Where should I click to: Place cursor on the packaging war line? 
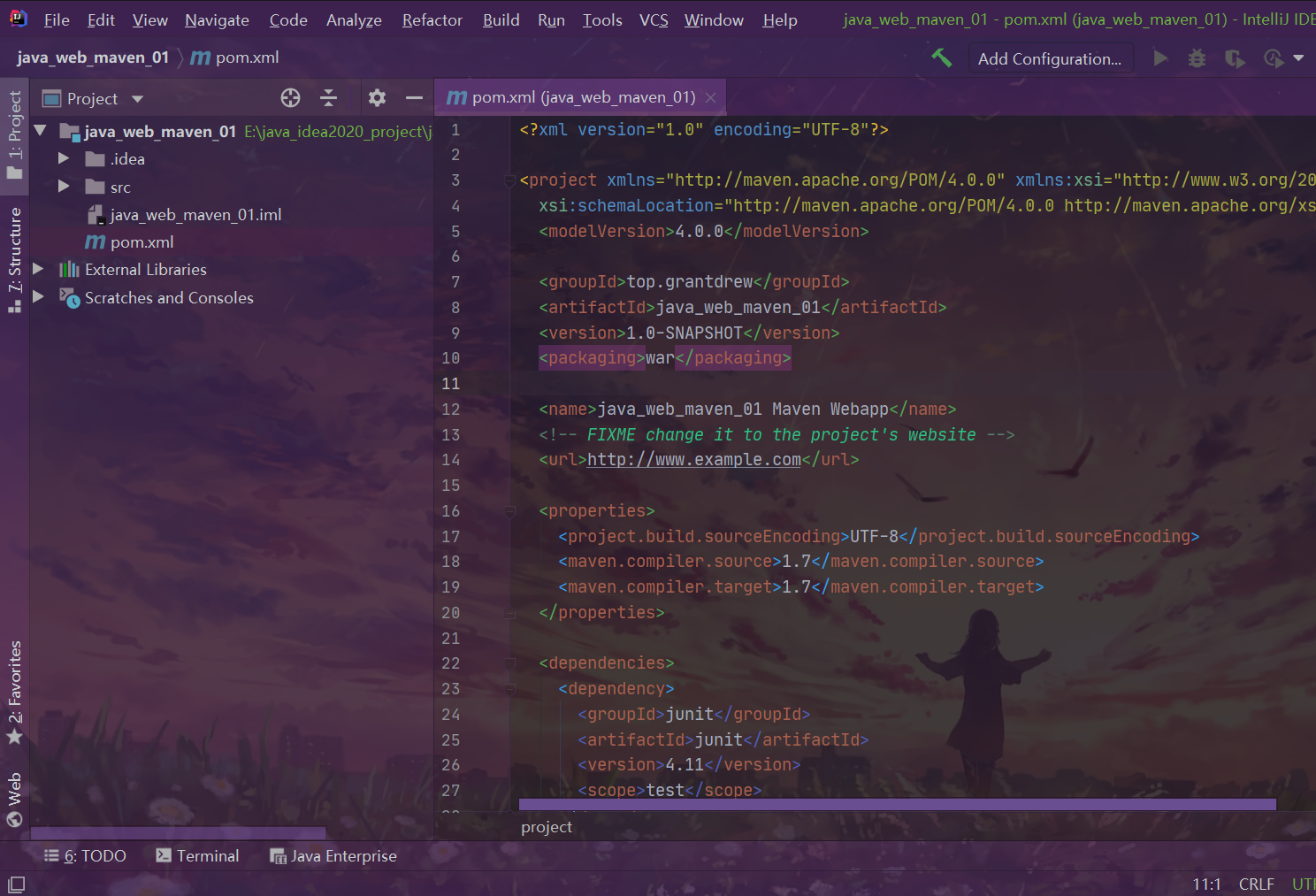(665, 358)
